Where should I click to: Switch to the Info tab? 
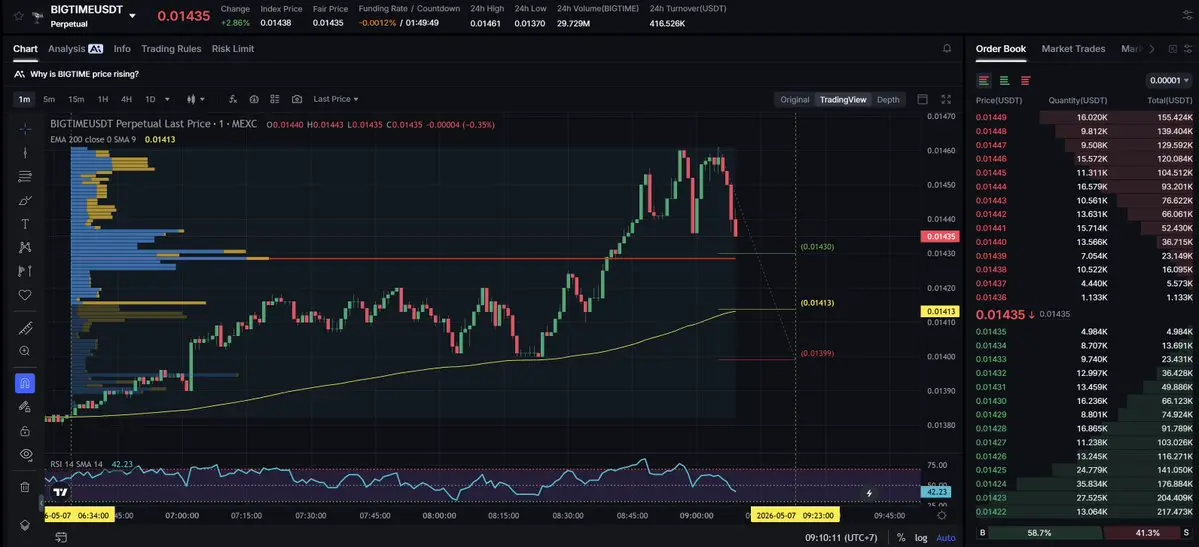point(122,49)
